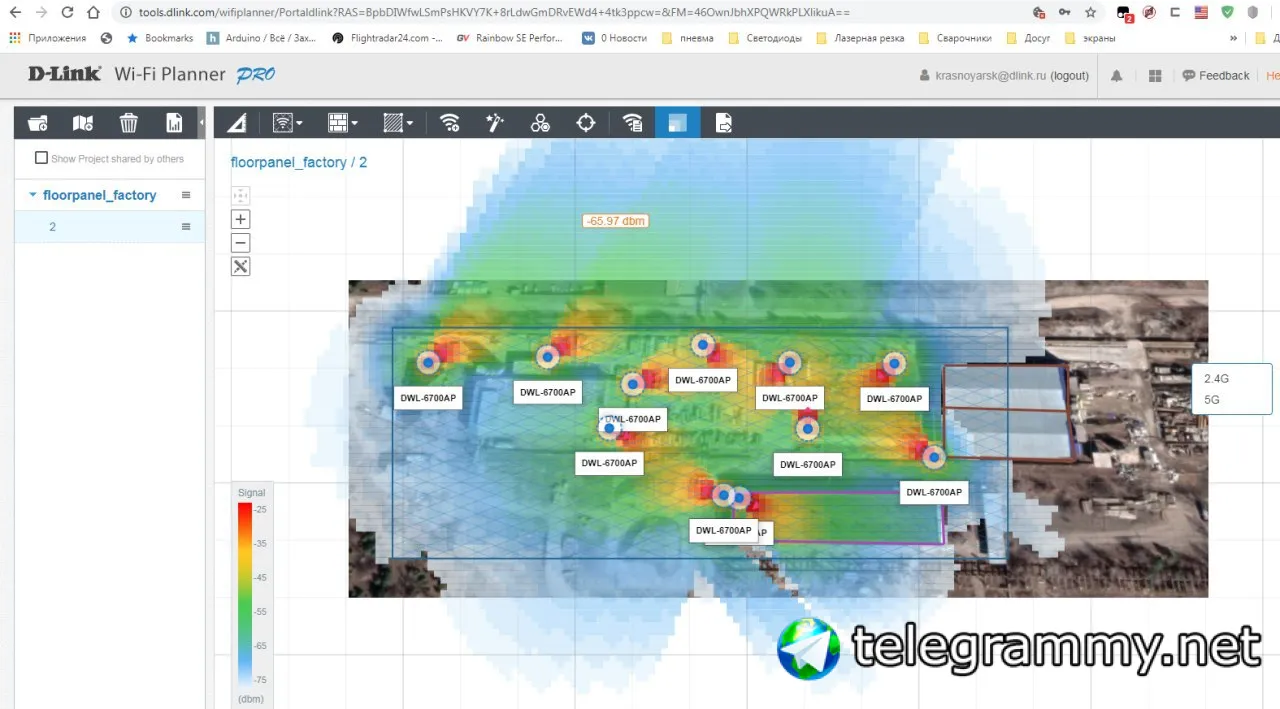Click the add access point Wi-Fi icon
Viewport: 1280px width, 709px height.
[x=450, y=123]
